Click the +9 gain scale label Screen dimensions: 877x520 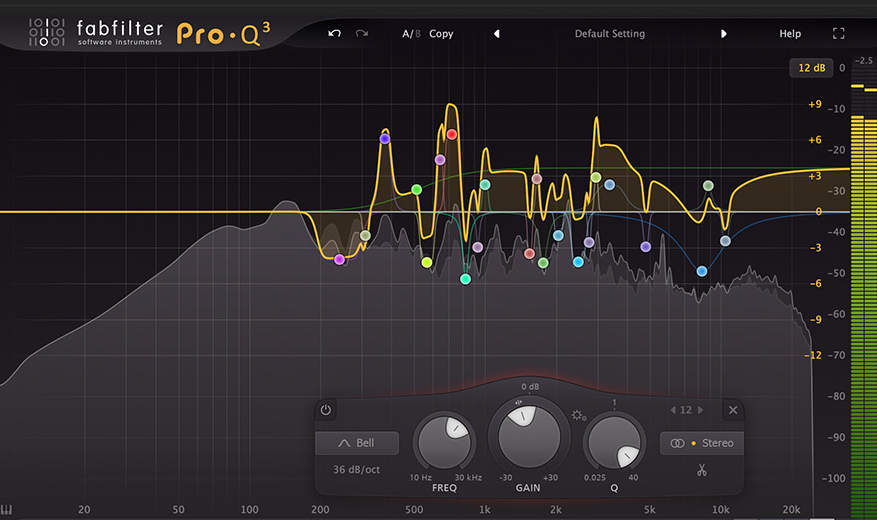point(814,104)
